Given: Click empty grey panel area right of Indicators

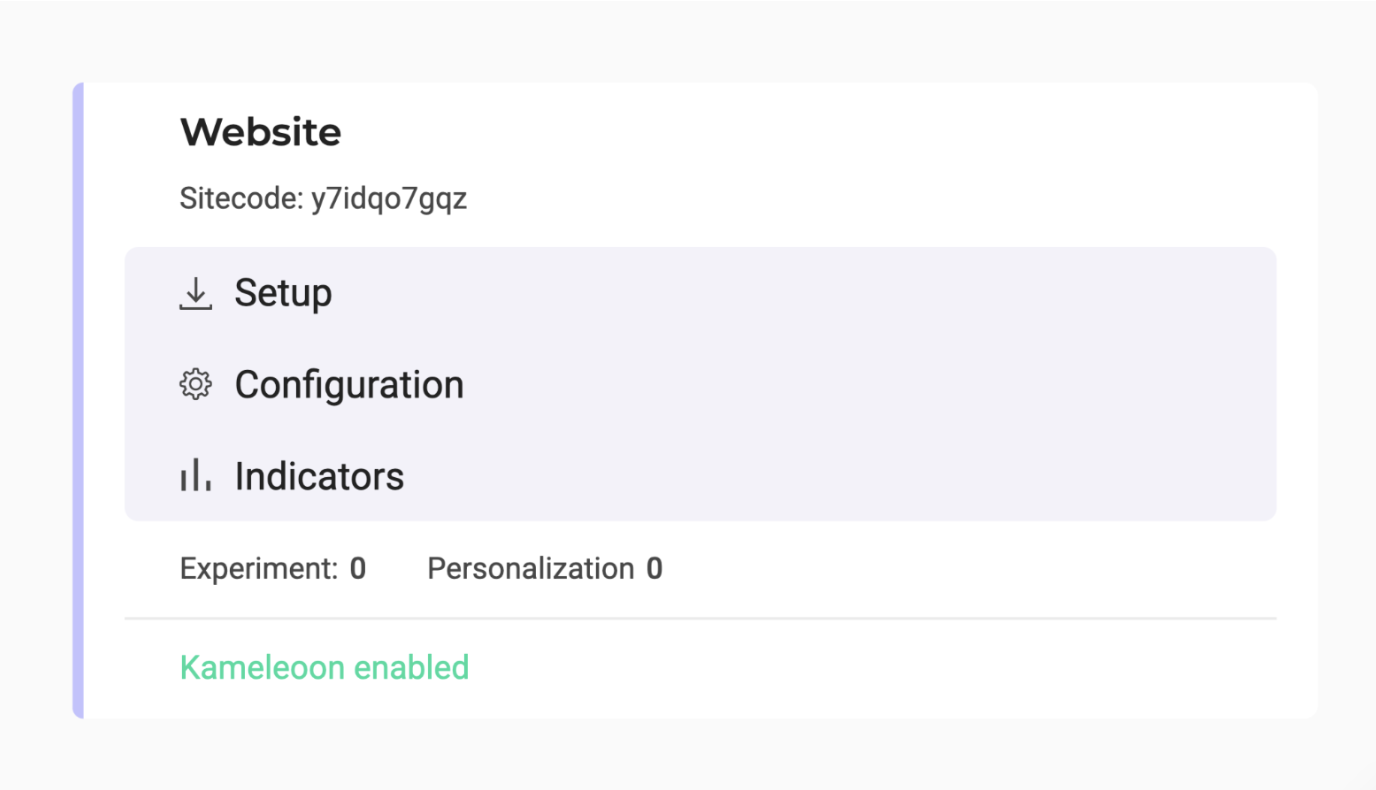Looking at the screenshot, I should (x=800, y=477).
